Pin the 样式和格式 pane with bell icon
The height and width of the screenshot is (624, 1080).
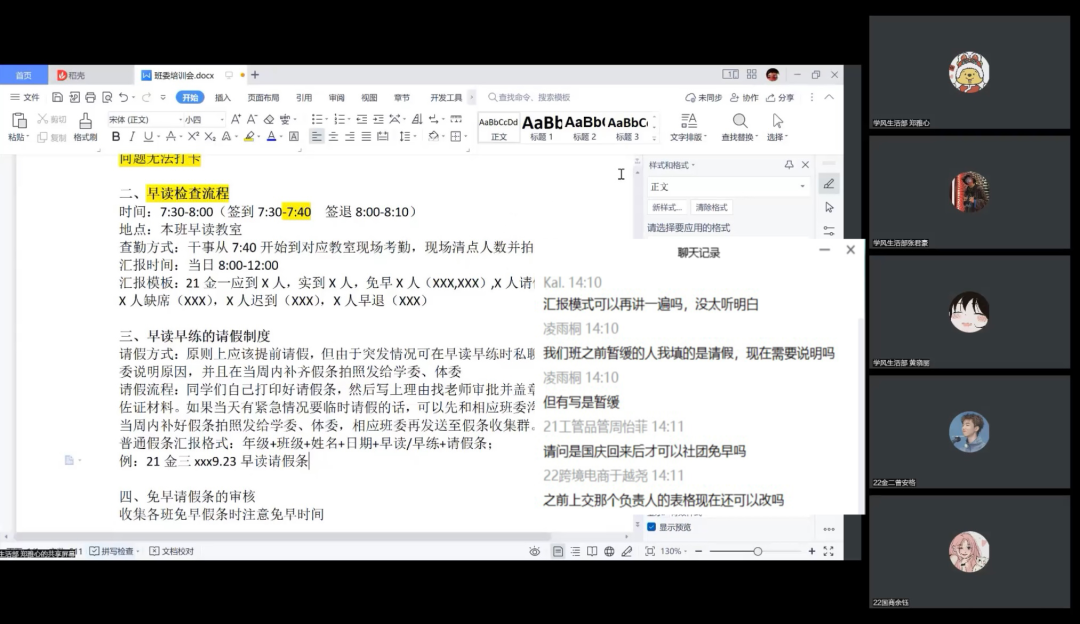pos(789,165)
